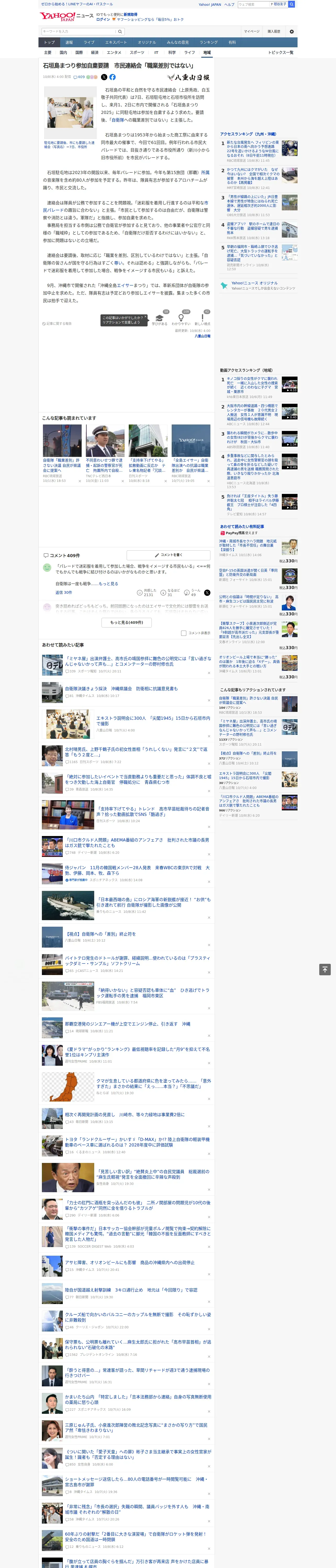Open 「ミヤネ屋」出演弁護士 related article
Image resolution: width=336 pixels, height=1568 pixels.
[x=138, y=661]
